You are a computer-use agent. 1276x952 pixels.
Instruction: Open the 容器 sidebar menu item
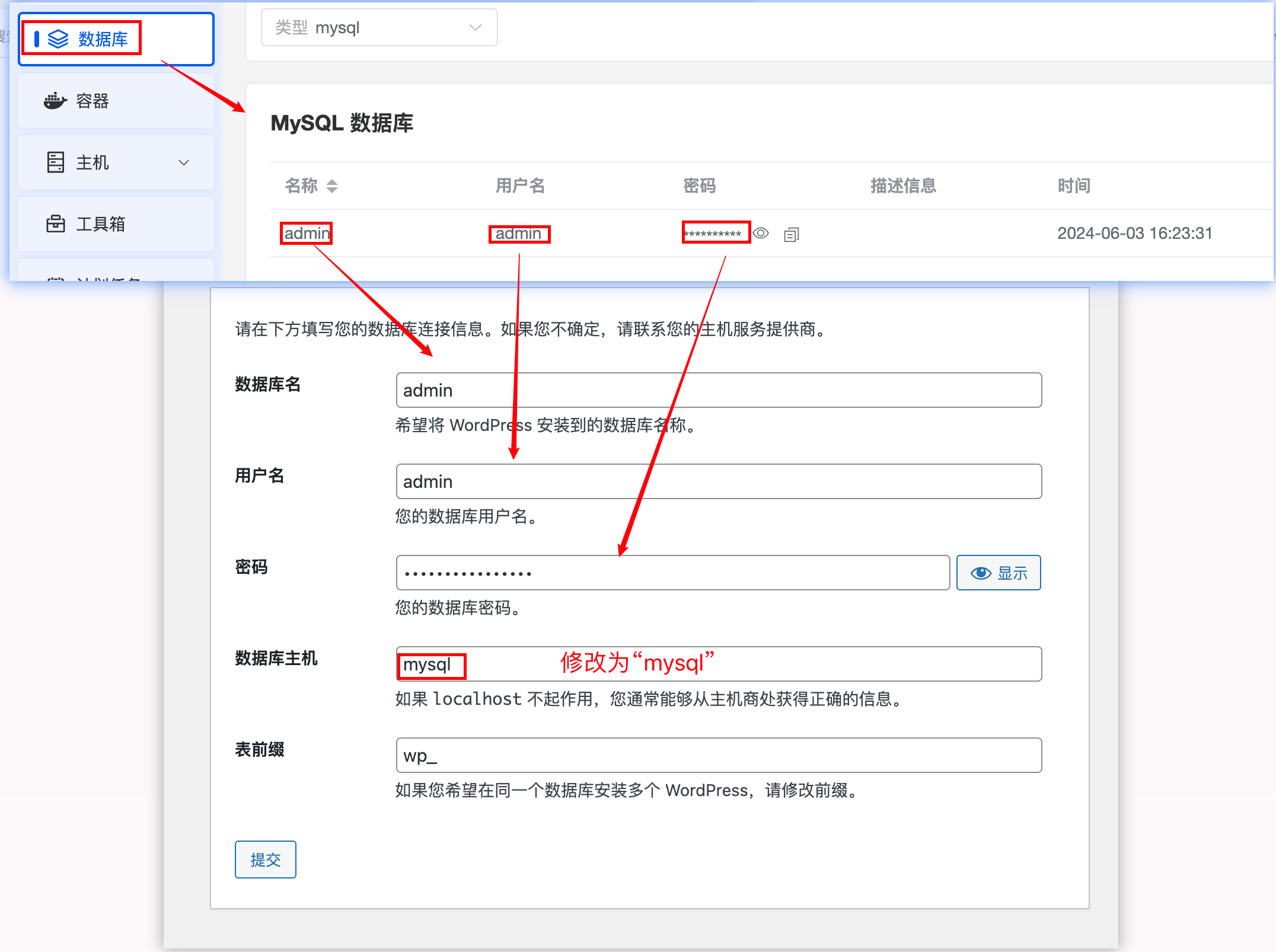(x=116, y=101)
